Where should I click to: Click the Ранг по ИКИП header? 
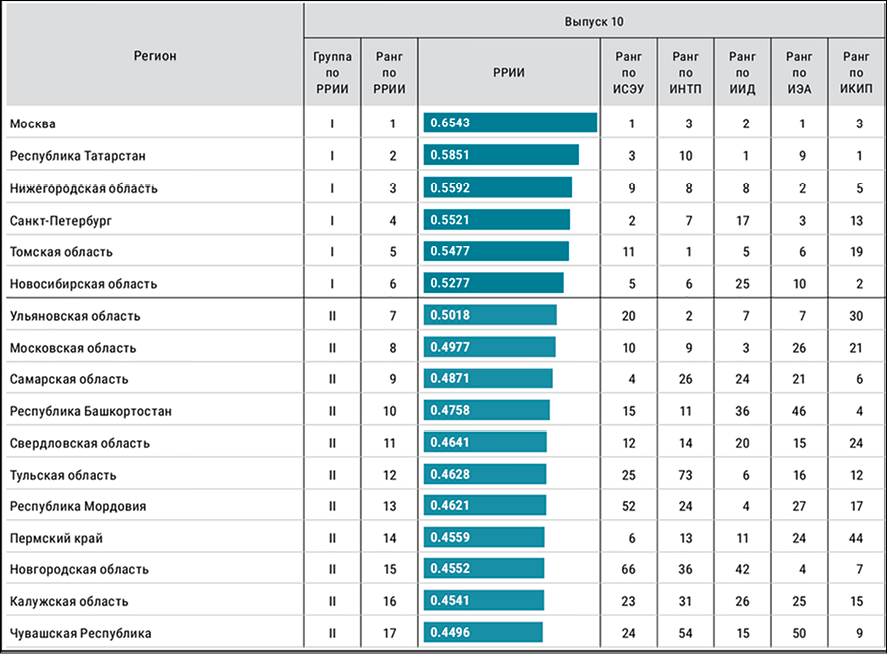pos(856,73)
